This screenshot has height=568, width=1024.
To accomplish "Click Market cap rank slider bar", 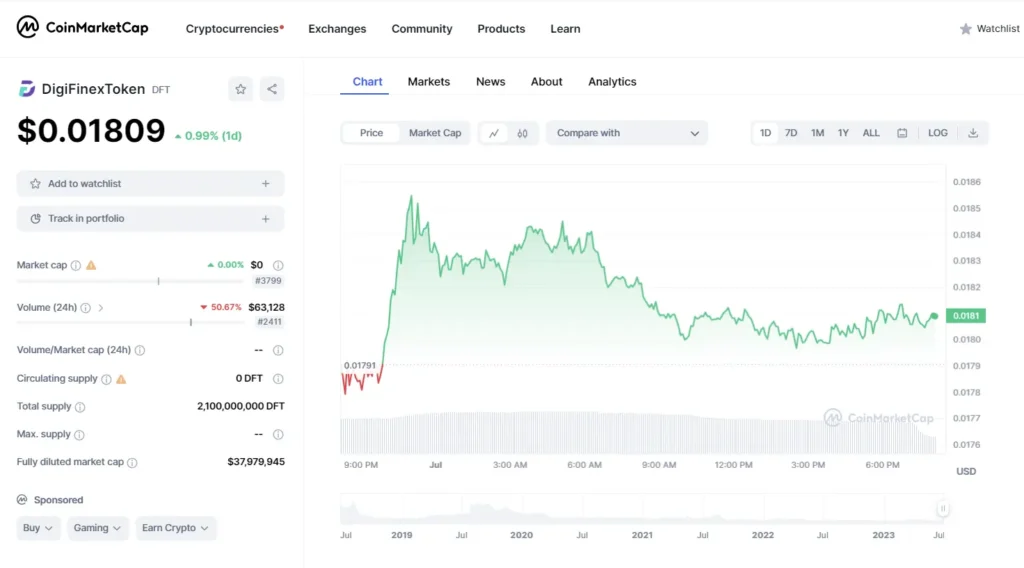I will [x=130, y=281].
